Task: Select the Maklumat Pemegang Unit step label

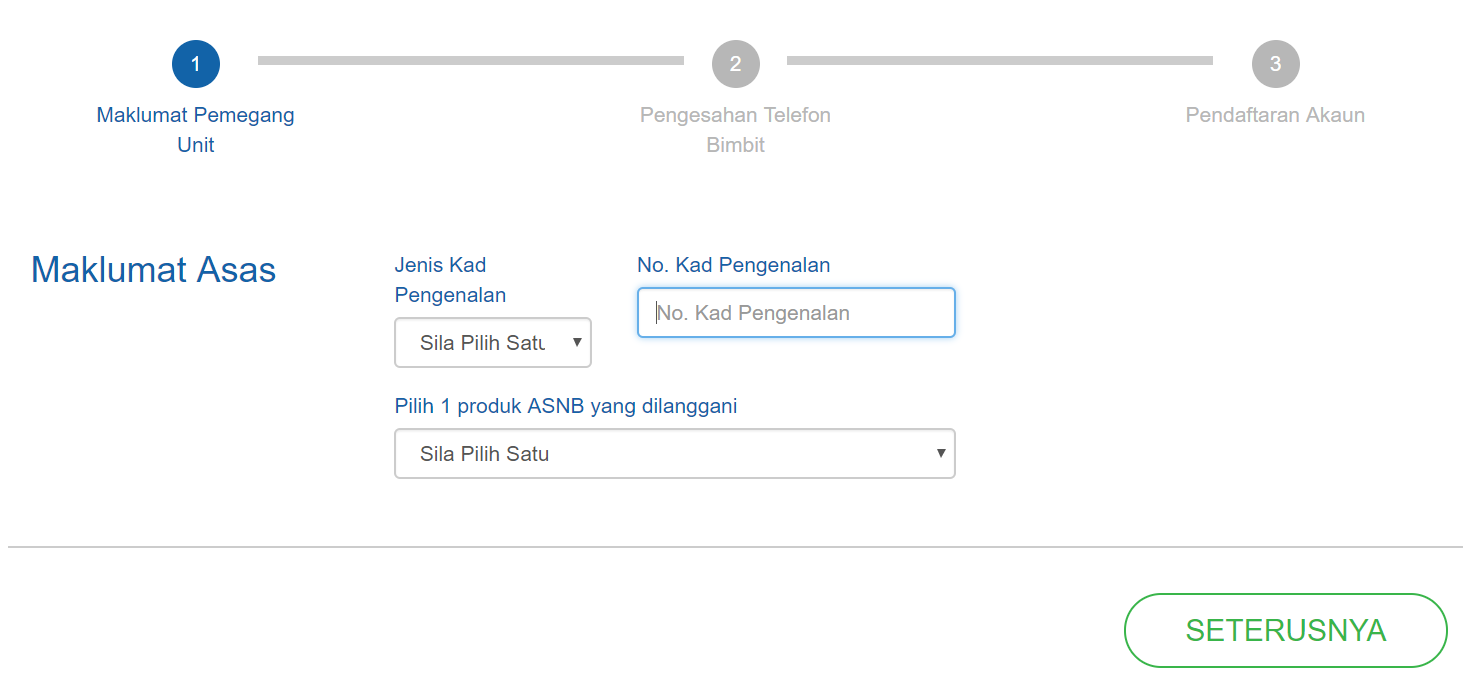Action: [196, 130]
